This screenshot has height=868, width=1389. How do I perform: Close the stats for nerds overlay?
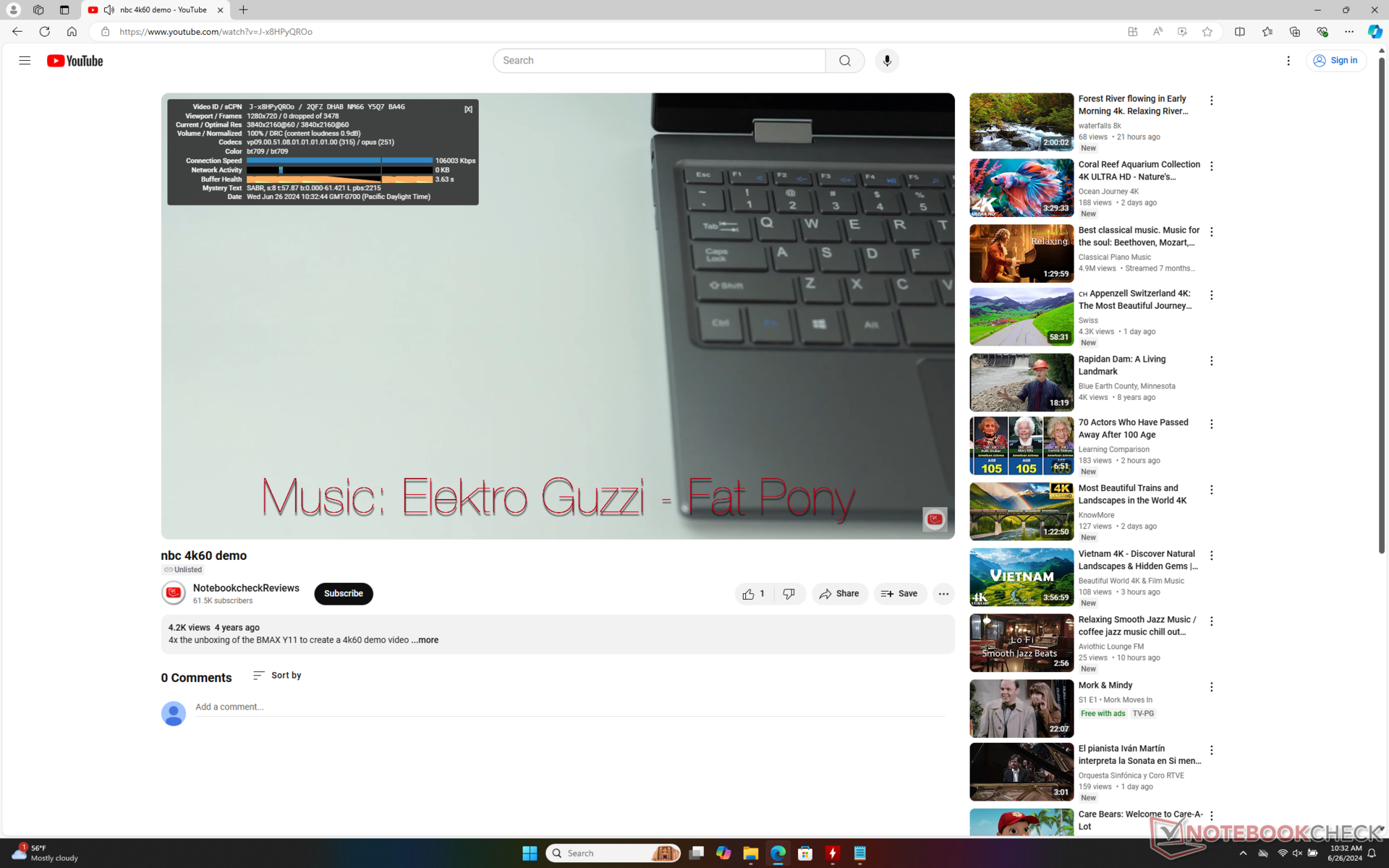[x=468, y=109]
